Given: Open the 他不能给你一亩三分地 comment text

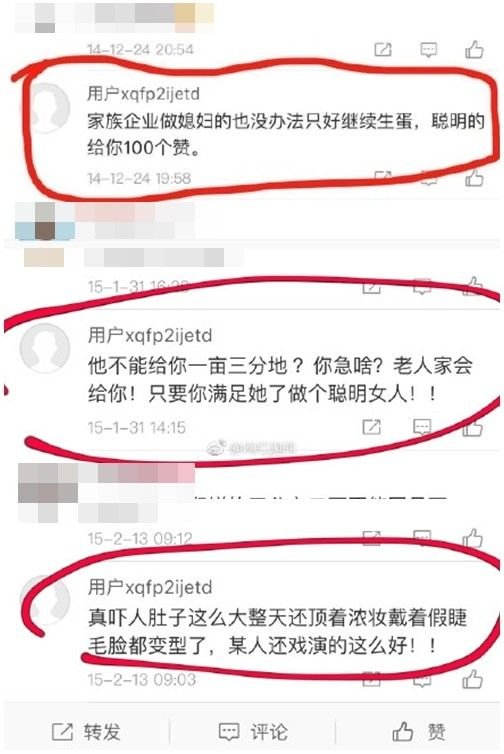Looking at the screenshot, I should point(280,380).
